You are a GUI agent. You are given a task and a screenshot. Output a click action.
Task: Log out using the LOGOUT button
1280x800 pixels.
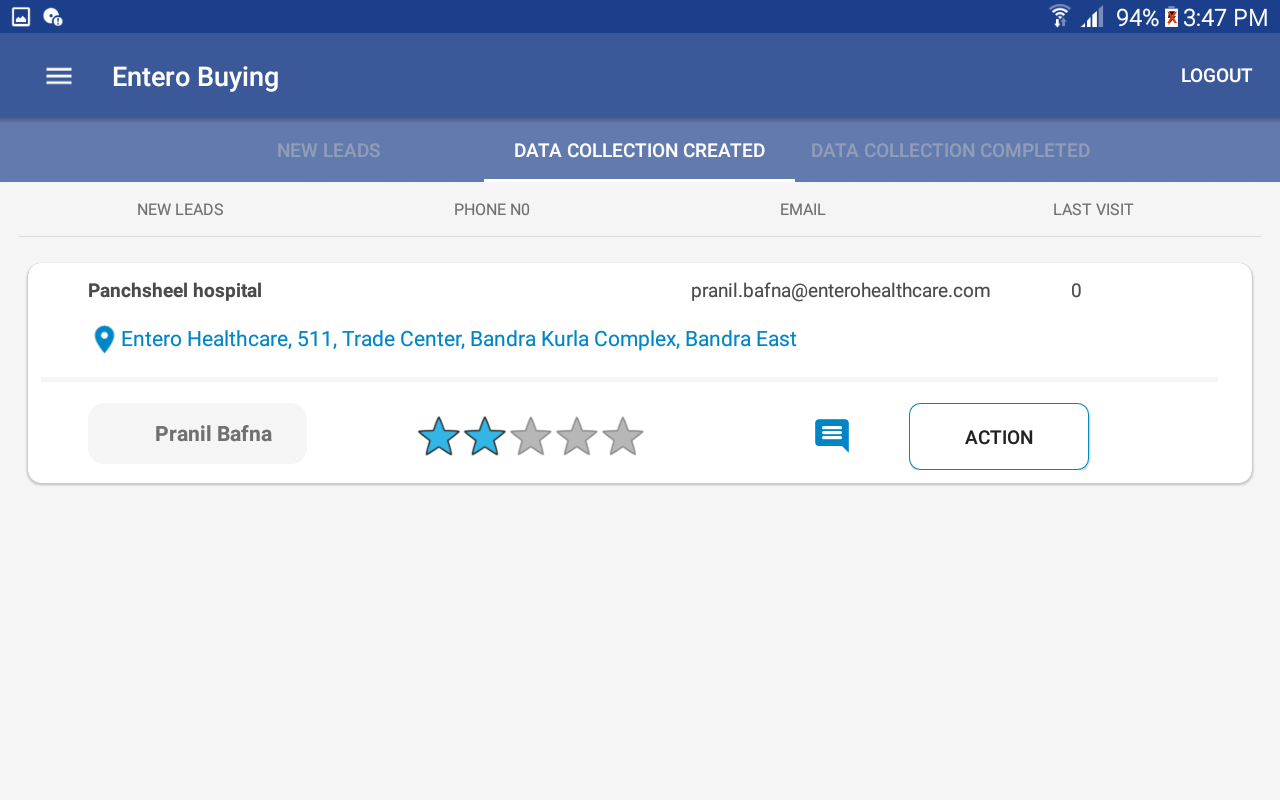(x=1216, y=76)
